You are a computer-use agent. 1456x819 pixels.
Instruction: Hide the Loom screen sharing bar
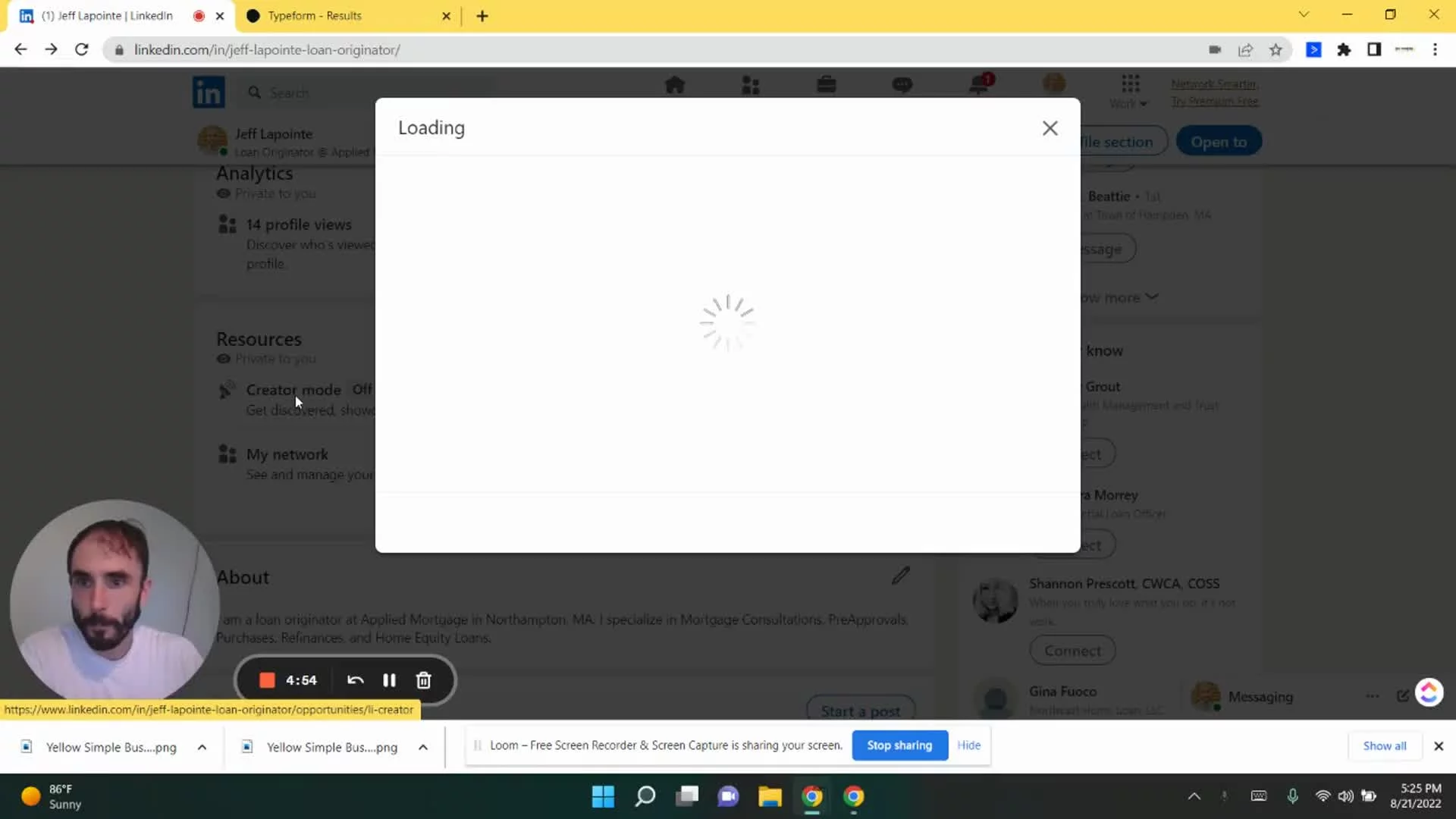[x=968, y=745]
